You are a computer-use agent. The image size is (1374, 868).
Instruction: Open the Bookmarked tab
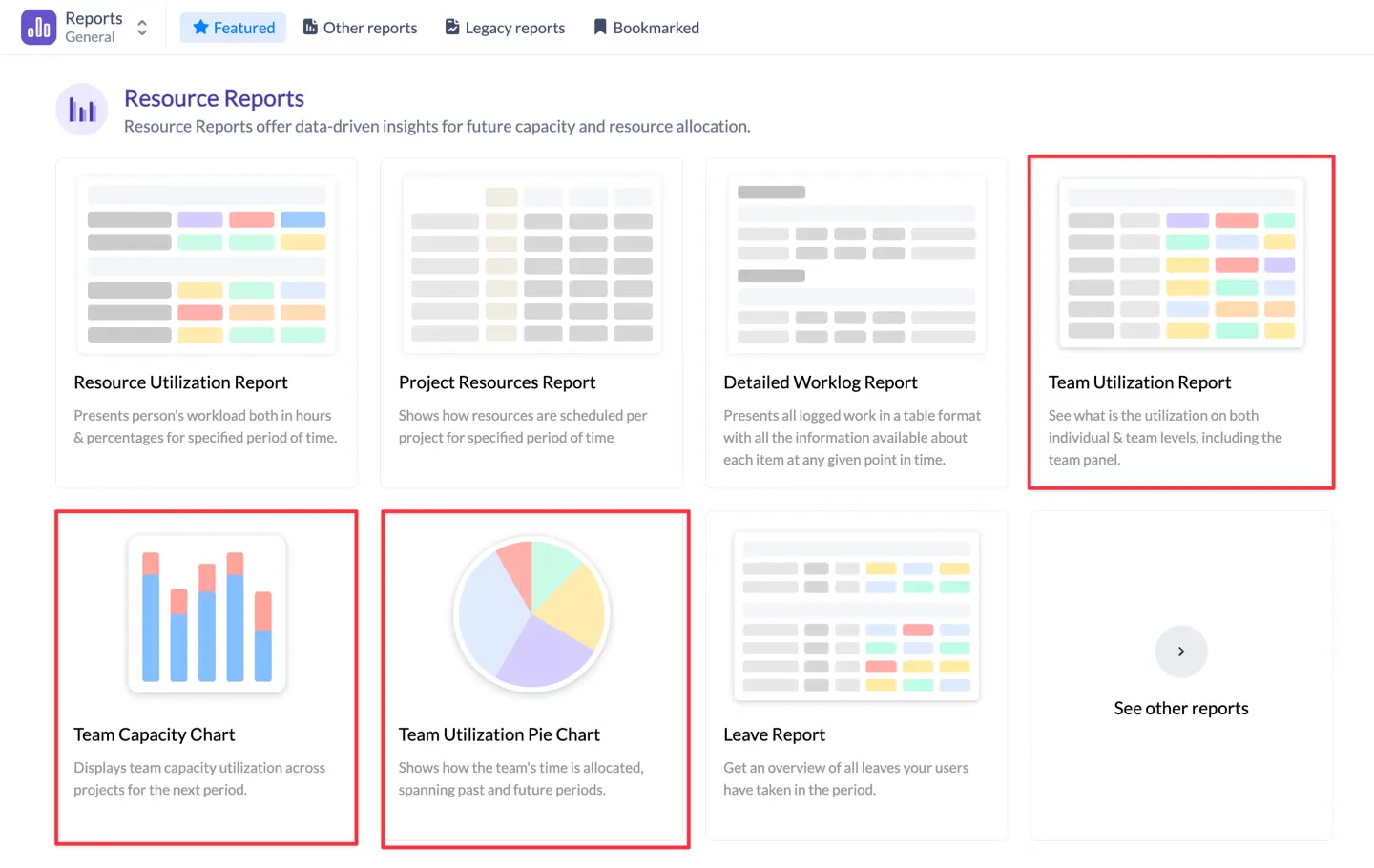click(646, 28)
